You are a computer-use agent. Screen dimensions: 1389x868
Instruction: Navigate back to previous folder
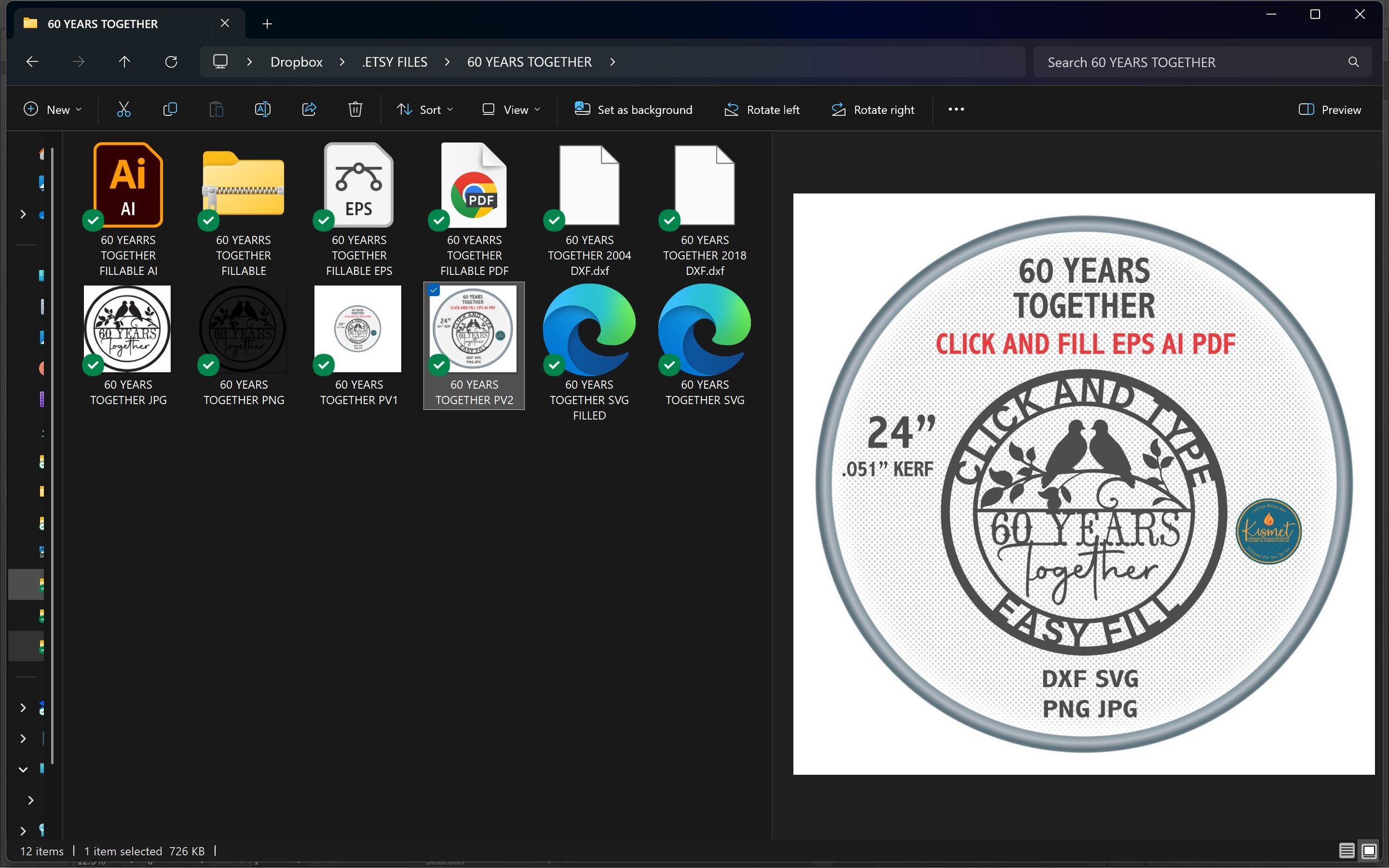(x=33, y=62)
